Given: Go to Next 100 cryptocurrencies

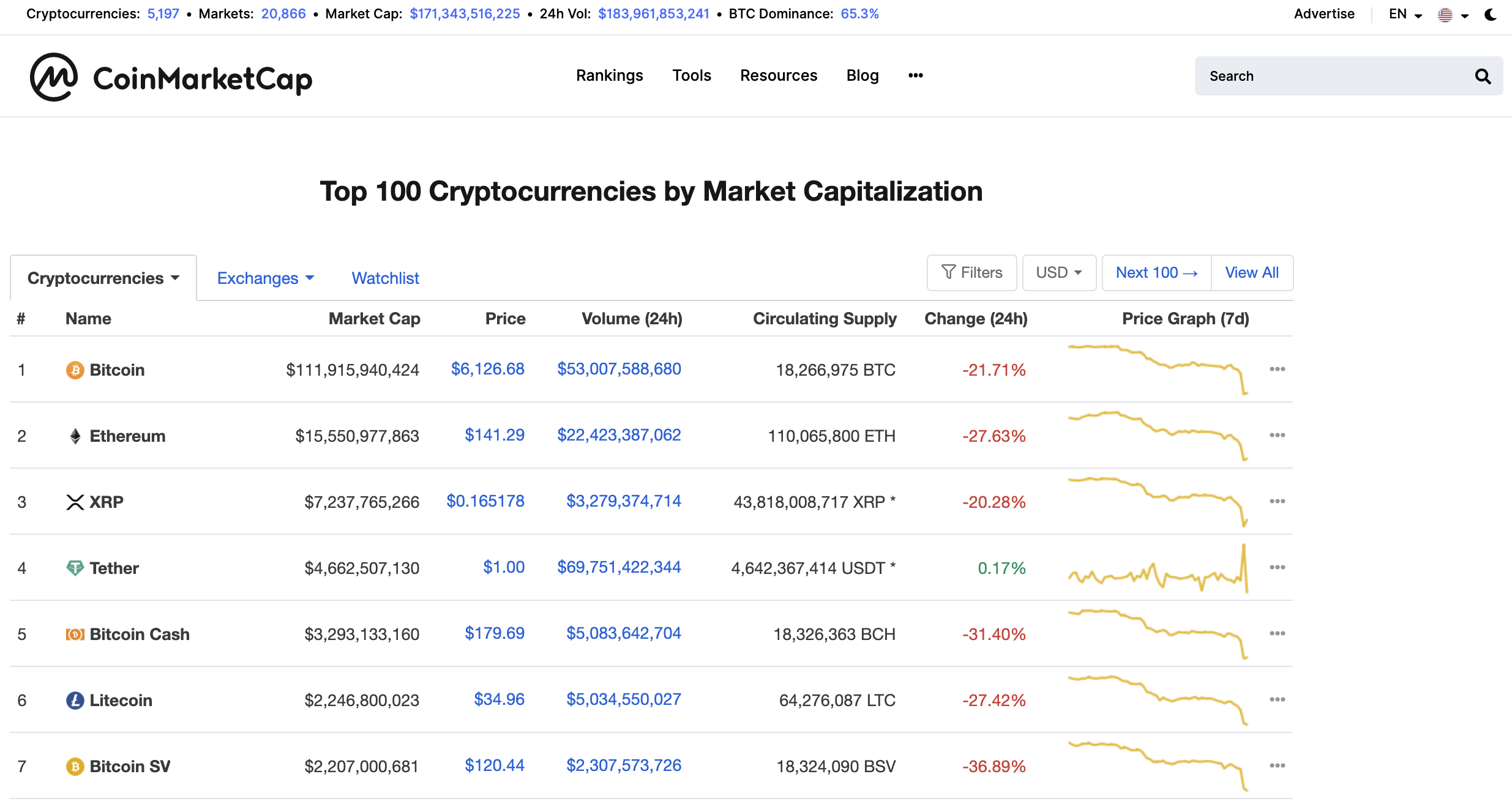Looking at the screenshot, I should pyautogui.click(x=1156, y=273).
